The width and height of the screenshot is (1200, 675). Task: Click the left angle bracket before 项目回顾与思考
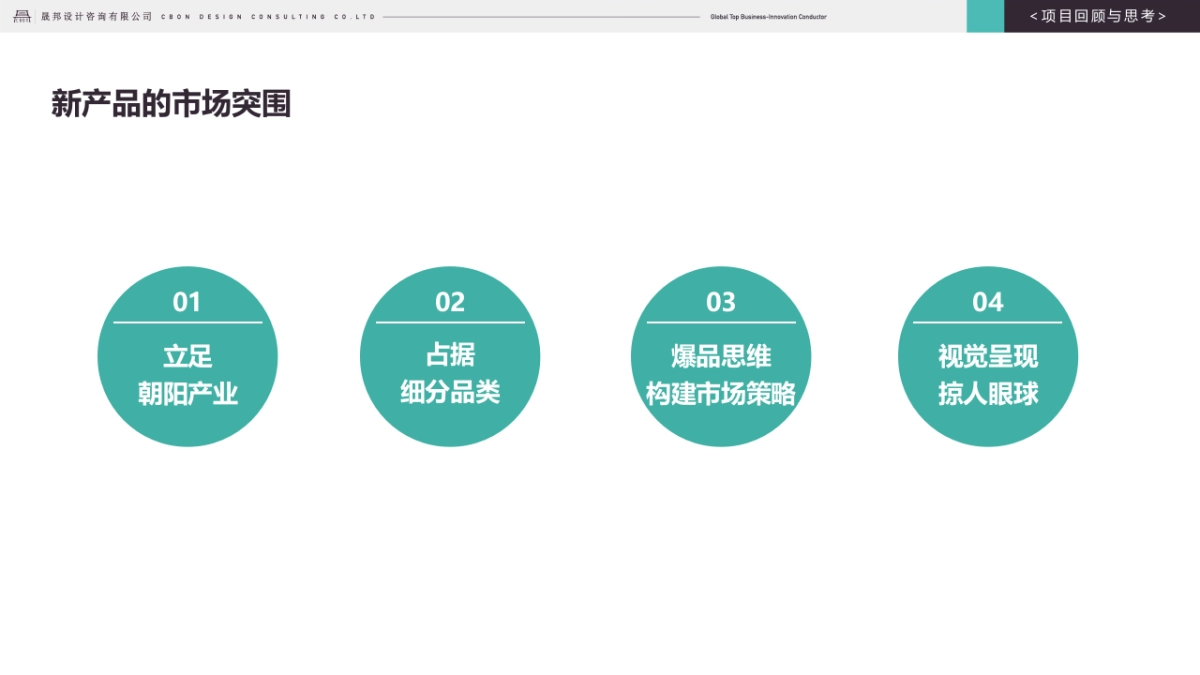tap(1034, 17)
